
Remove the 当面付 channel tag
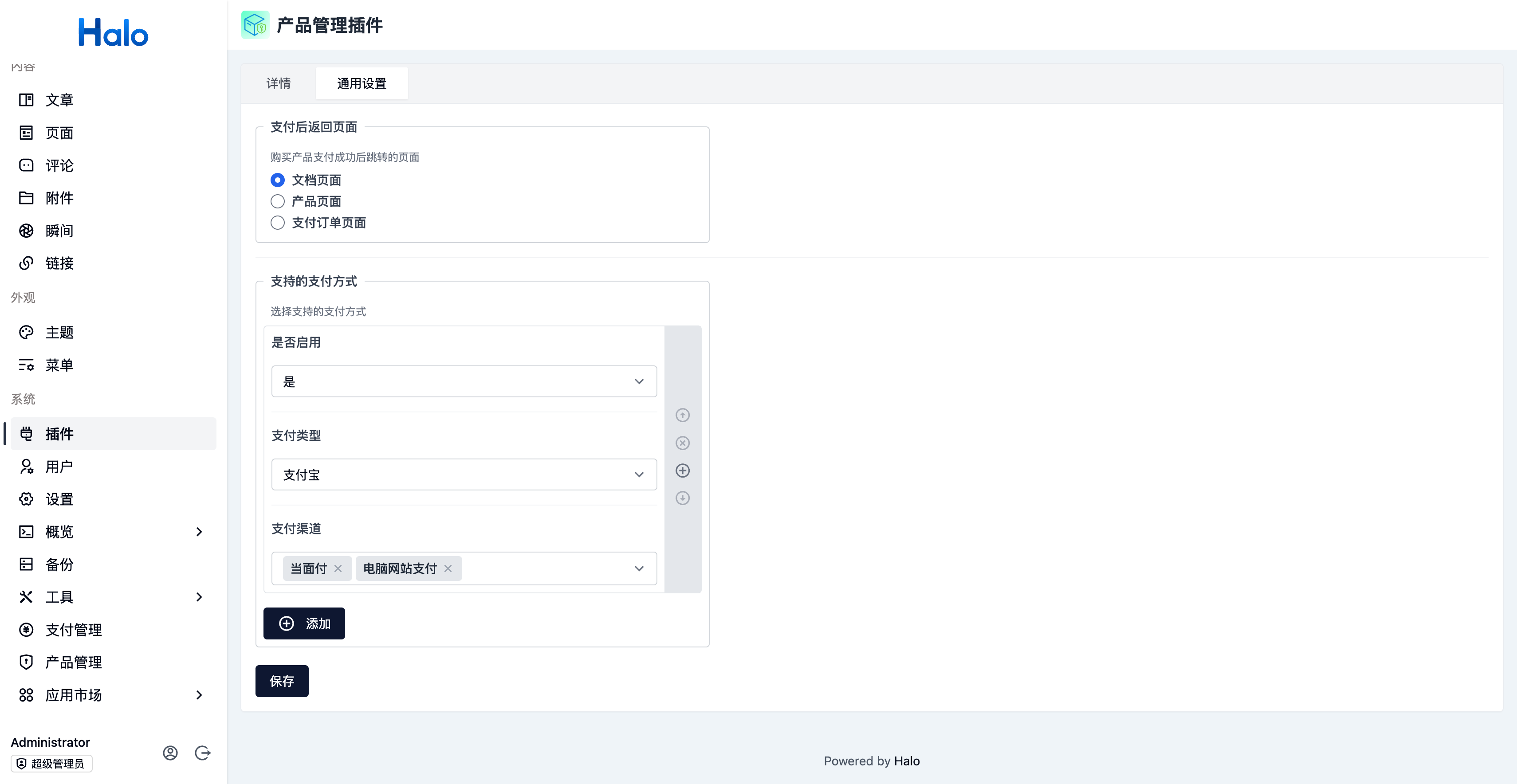pyautogui.click(x=338, y=568)
